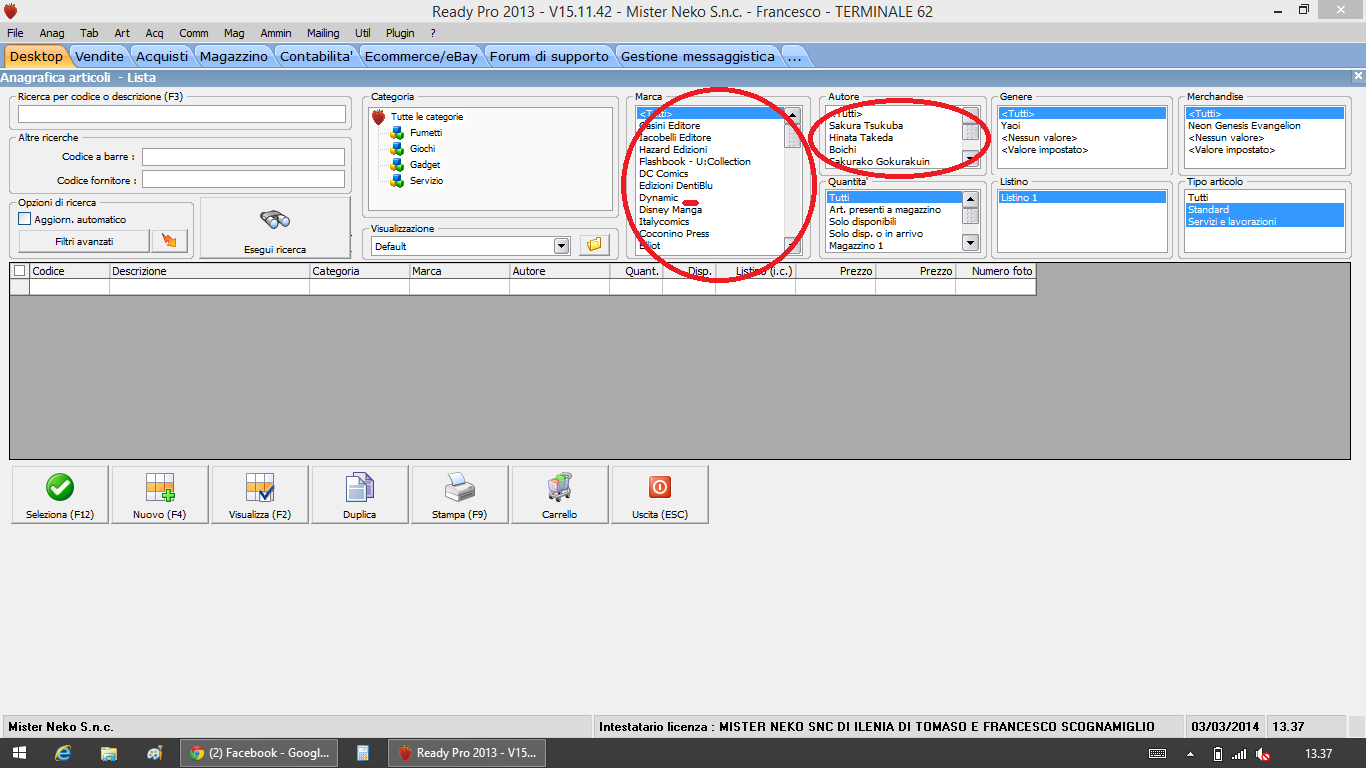Switch to Vendite tab
The width and height of the screenshot is (1366, 768).
pyautogui.click(x=100, y=57)
